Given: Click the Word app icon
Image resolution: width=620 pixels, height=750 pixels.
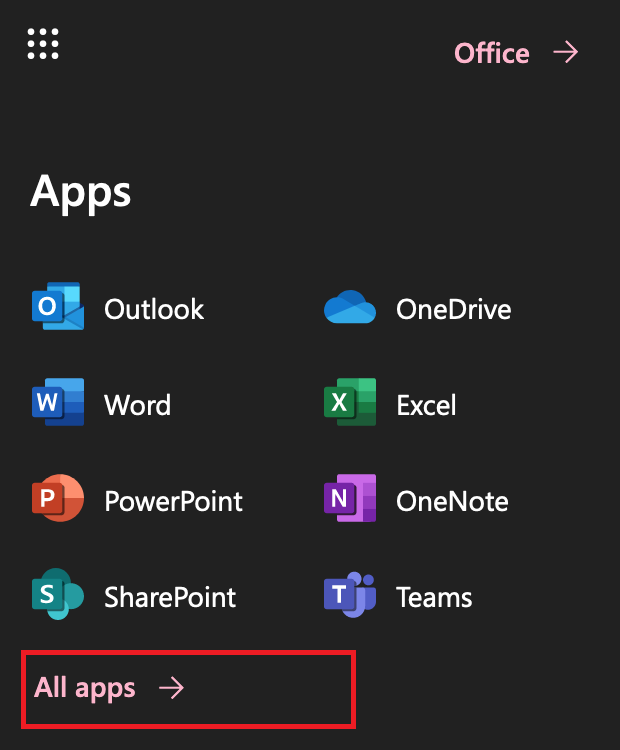Looking at the screenshot, I should [x=57, y=403].
